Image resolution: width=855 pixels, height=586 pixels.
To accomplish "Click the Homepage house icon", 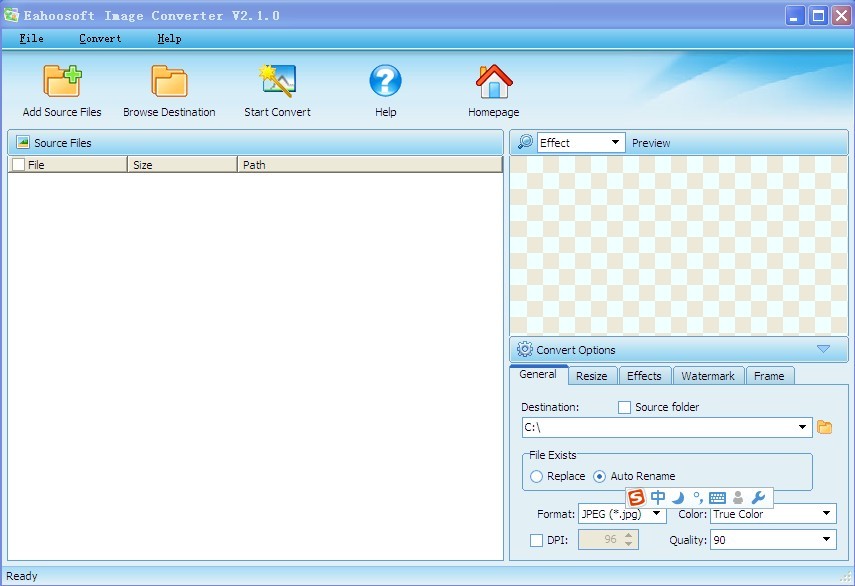I will 493,82.
